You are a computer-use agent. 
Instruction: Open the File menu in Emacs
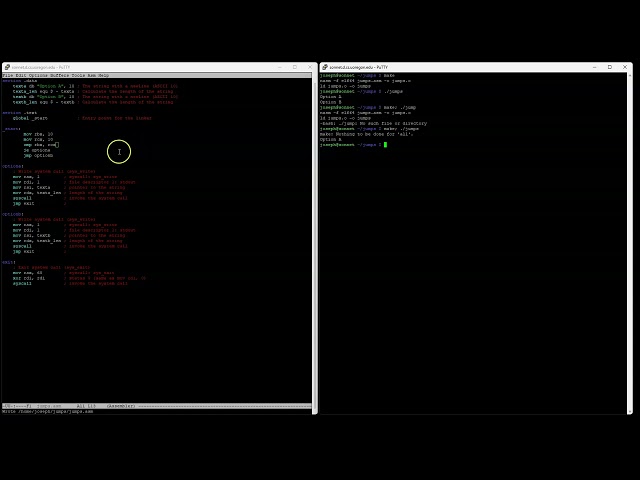8,75
